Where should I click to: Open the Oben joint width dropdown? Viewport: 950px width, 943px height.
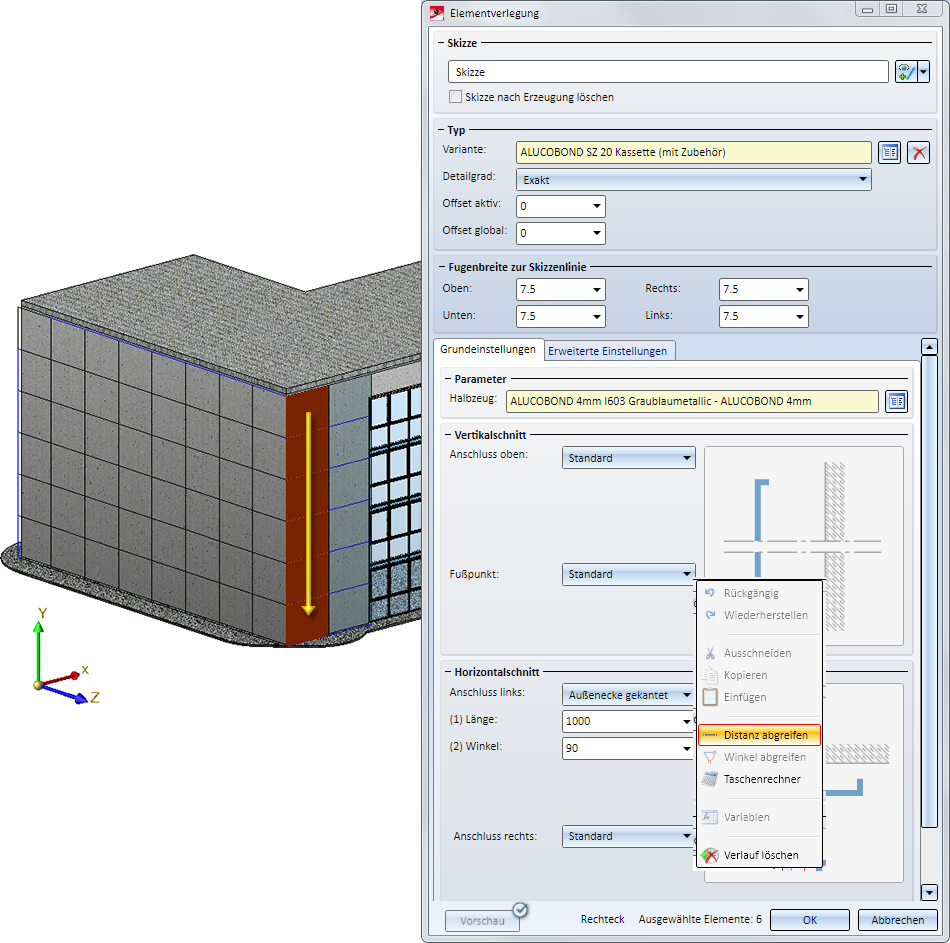(597, 290)
